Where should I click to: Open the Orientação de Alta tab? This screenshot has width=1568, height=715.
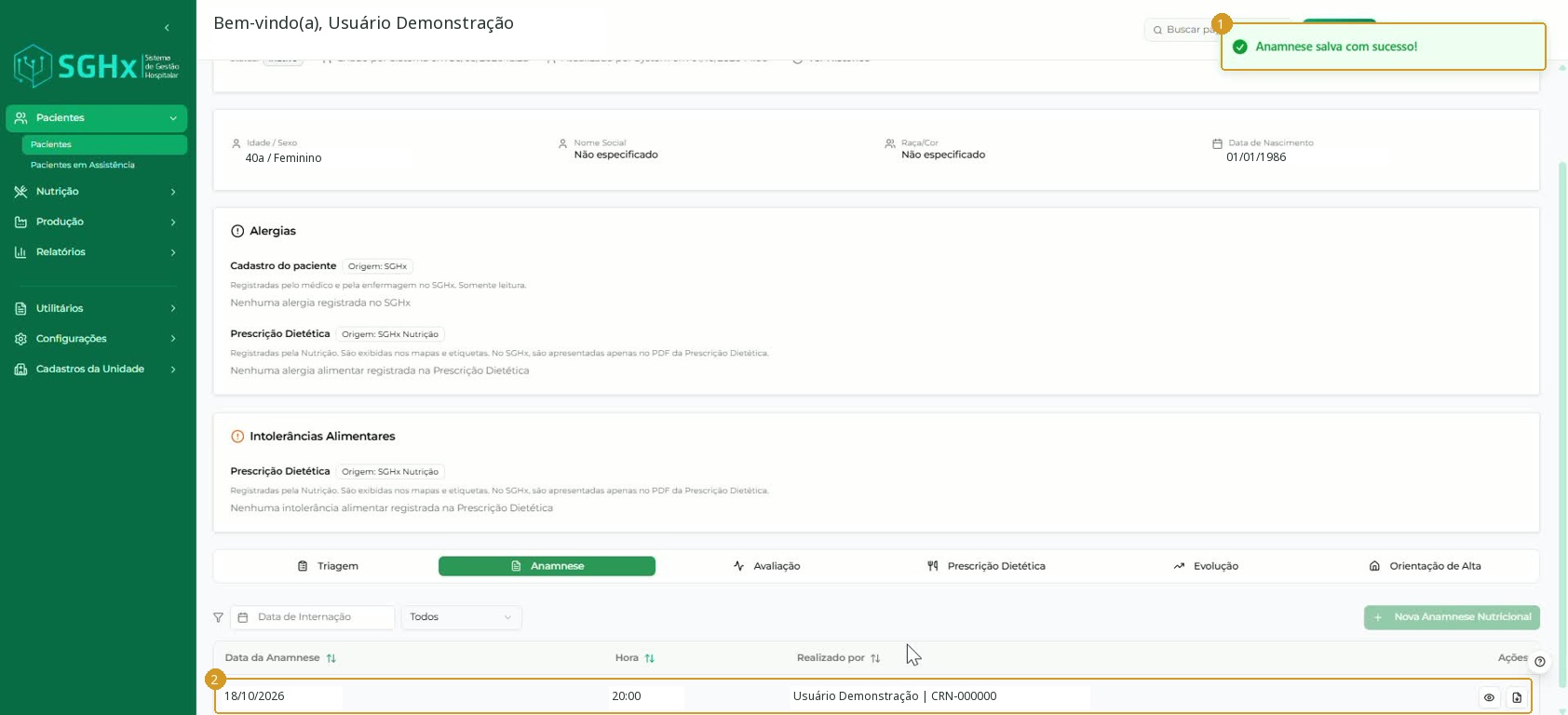pos(1425,566)
